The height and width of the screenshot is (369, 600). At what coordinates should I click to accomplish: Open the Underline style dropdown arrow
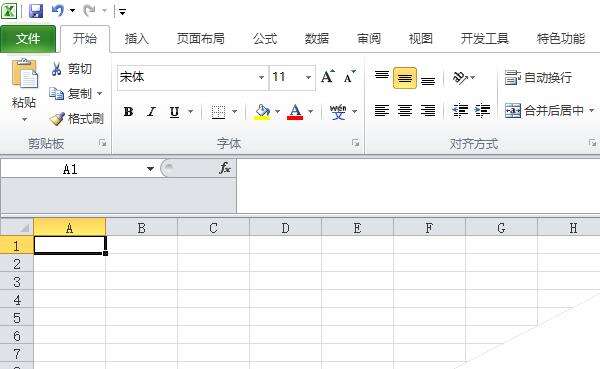190,112
